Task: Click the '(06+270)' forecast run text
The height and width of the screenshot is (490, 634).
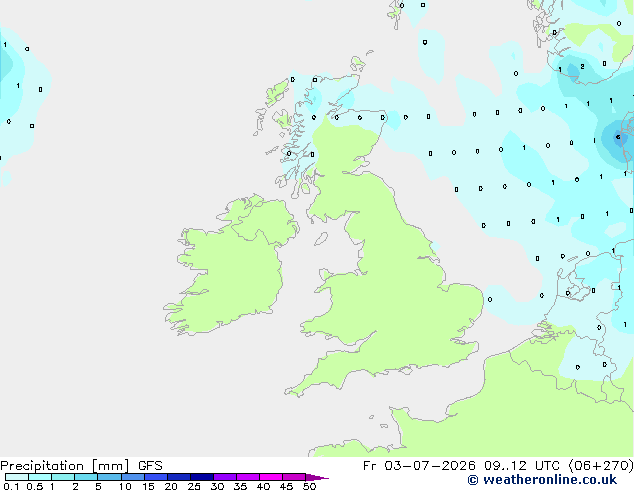Action: point(601,466)
